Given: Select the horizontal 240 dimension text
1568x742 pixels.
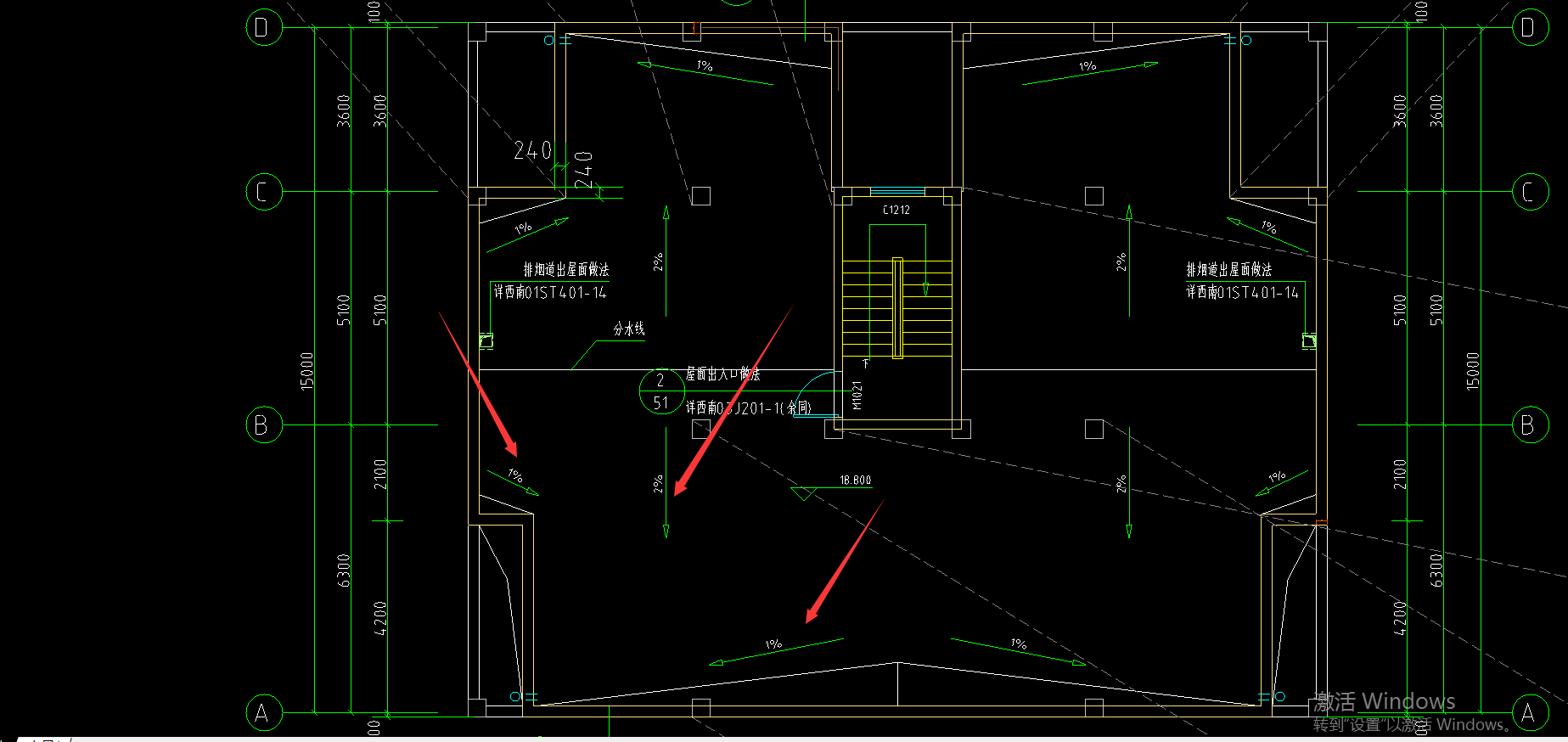Looking at the screenshot, I should point(533,150).
